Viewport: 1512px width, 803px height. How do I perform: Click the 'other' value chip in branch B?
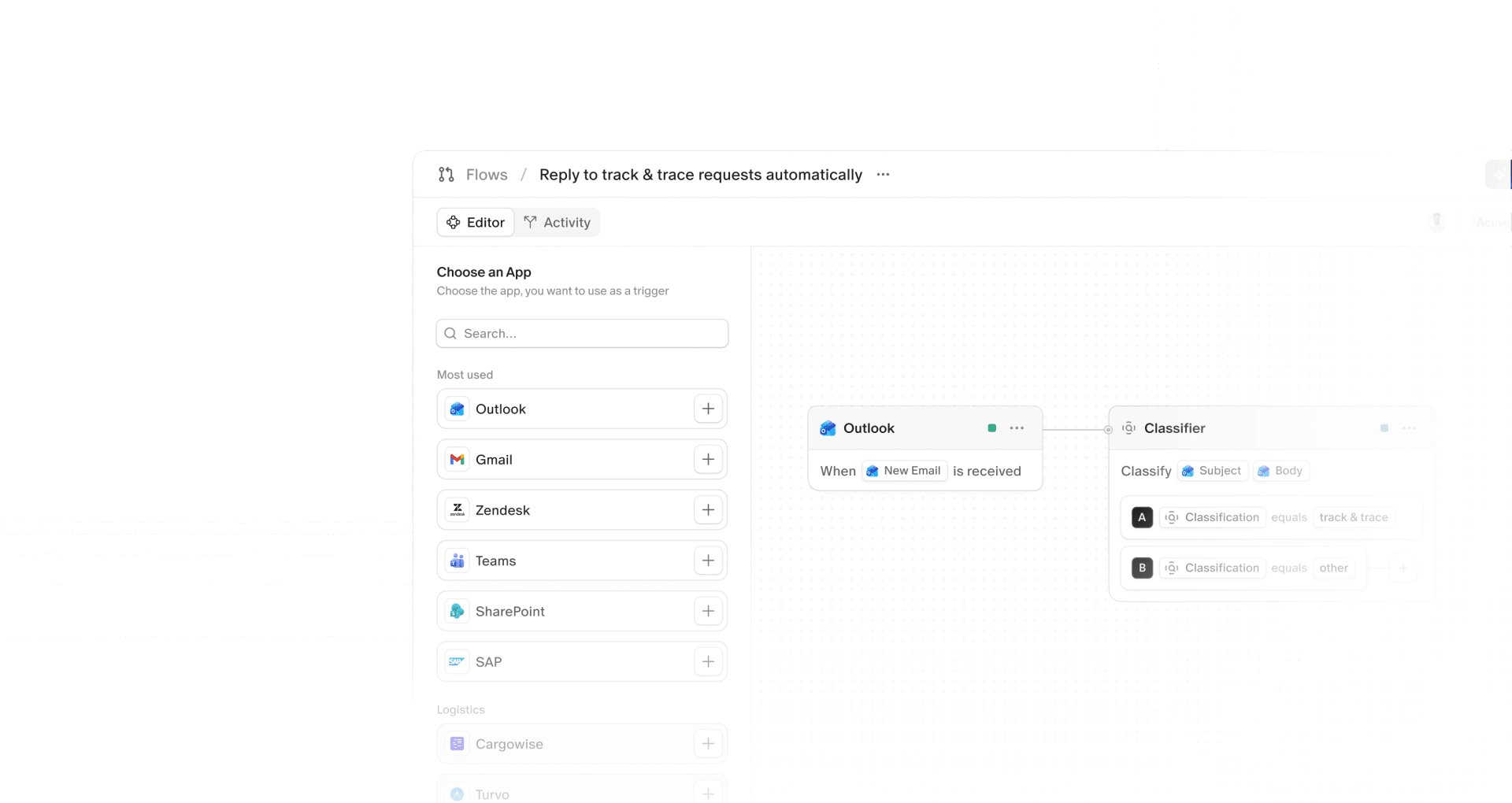[x=1334, y=568]
